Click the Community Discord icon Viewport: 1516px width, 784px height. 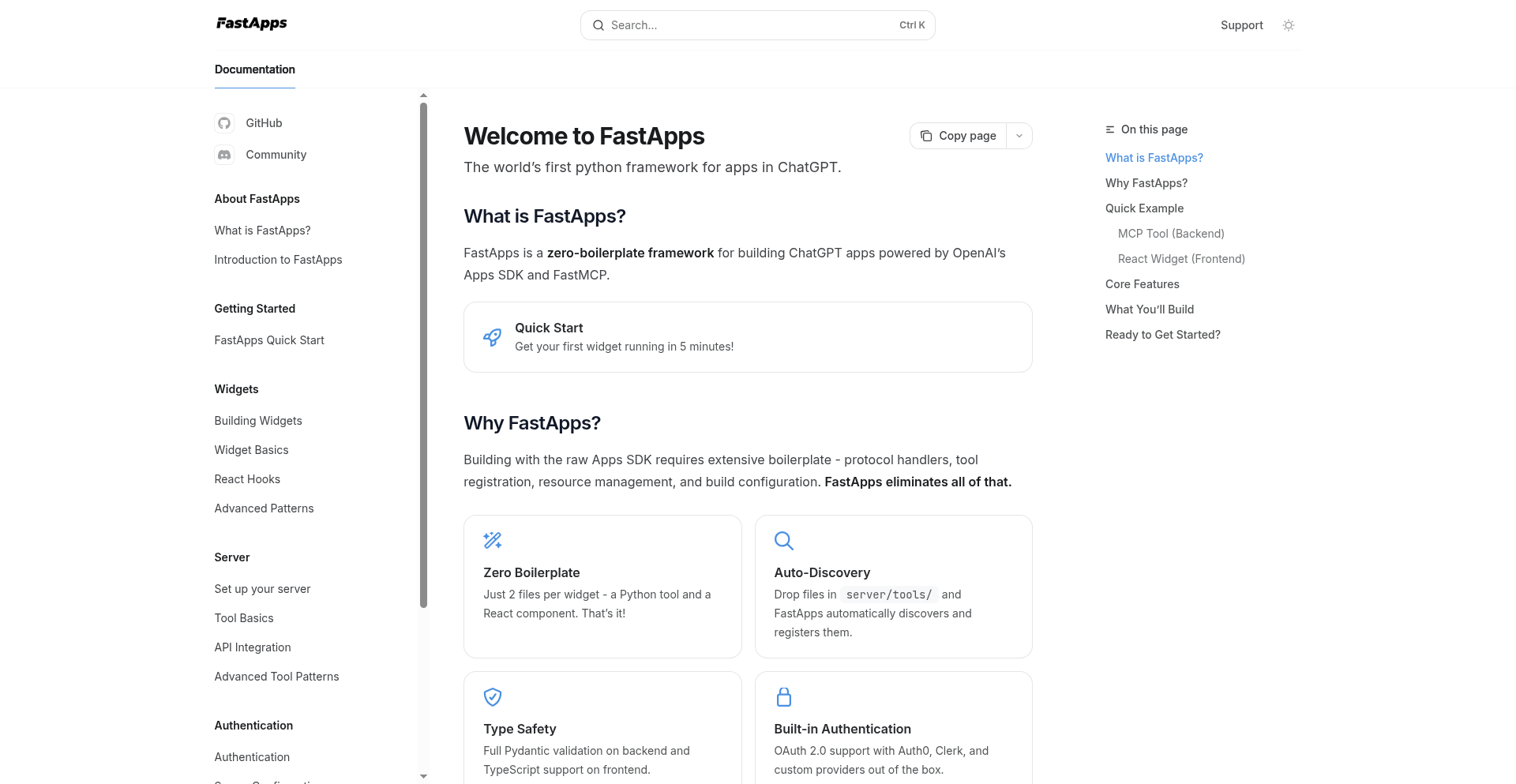[224, 155]
